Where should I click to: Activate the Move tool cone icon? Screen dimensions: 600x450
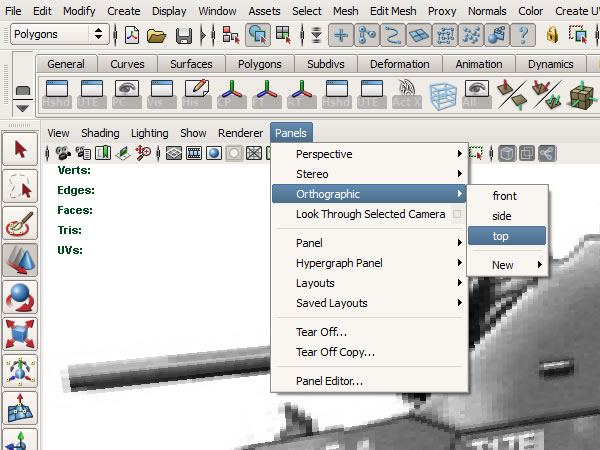20,261
